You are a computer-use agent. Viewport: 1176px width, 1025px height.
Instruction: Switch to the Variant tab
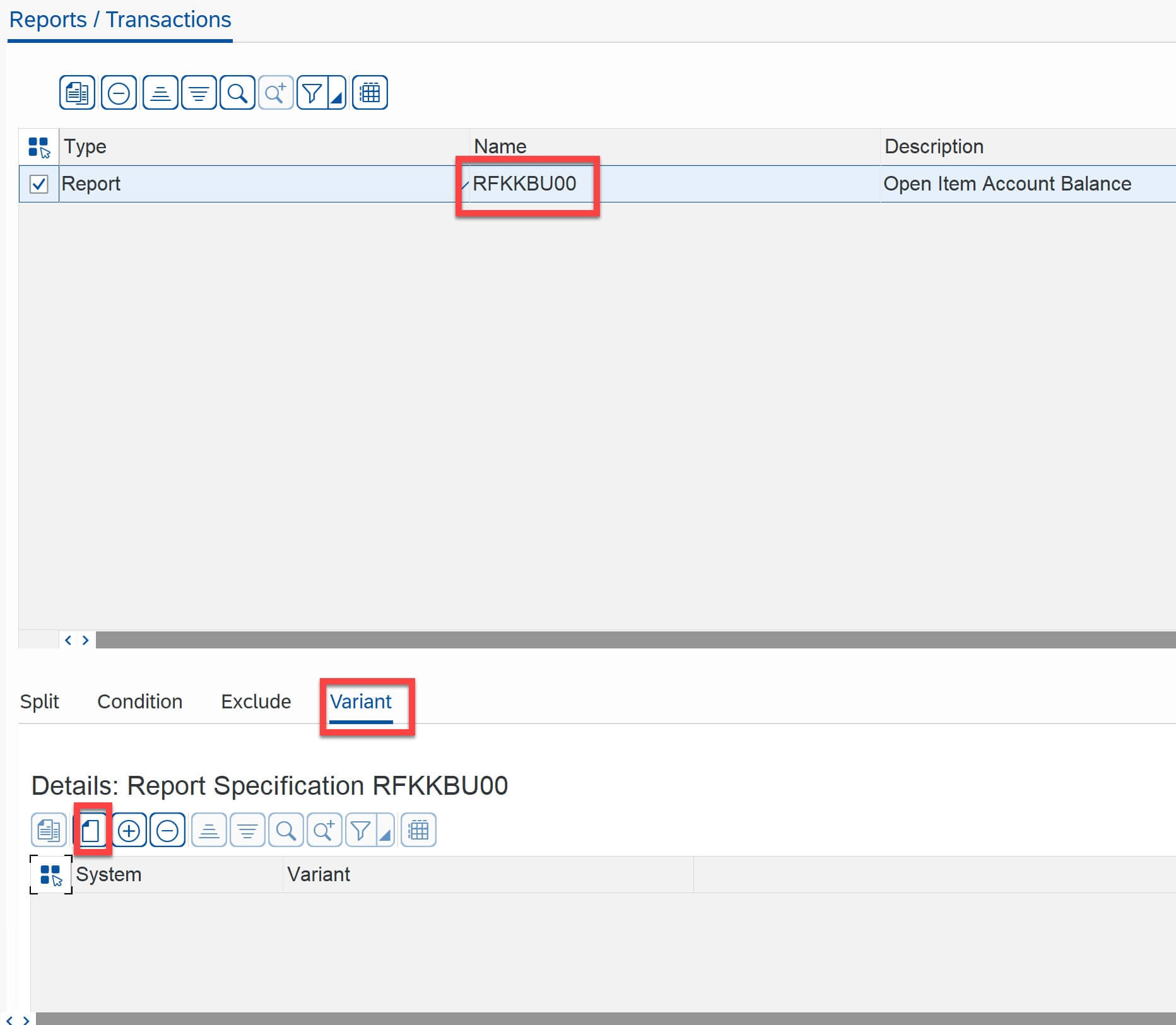coord(360,701)
